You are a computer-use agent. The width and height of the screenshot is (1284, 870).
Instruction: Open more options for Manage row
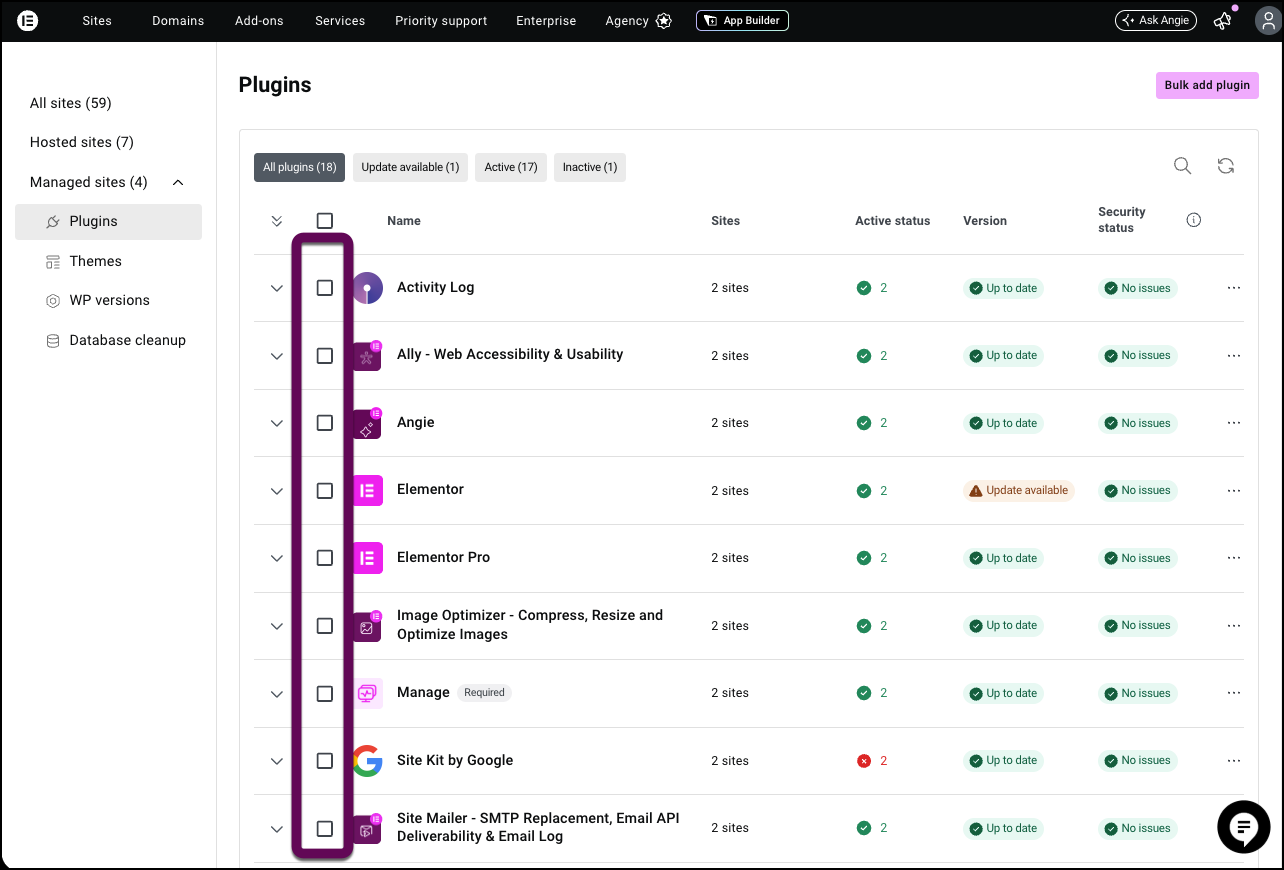(x=1234, y=693)
